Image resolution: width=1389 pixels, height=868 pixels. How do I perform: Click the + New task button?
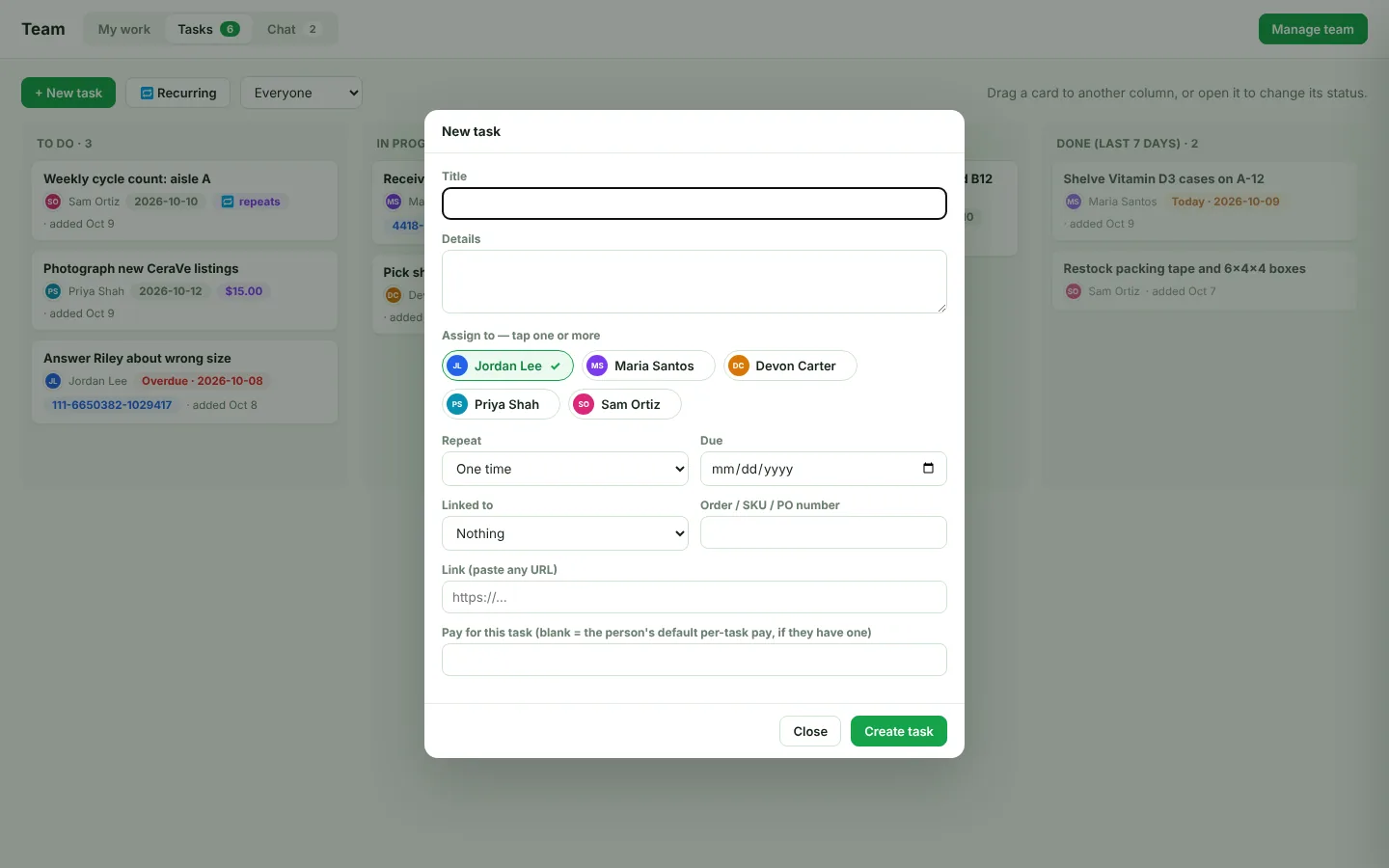coord(68,93)
